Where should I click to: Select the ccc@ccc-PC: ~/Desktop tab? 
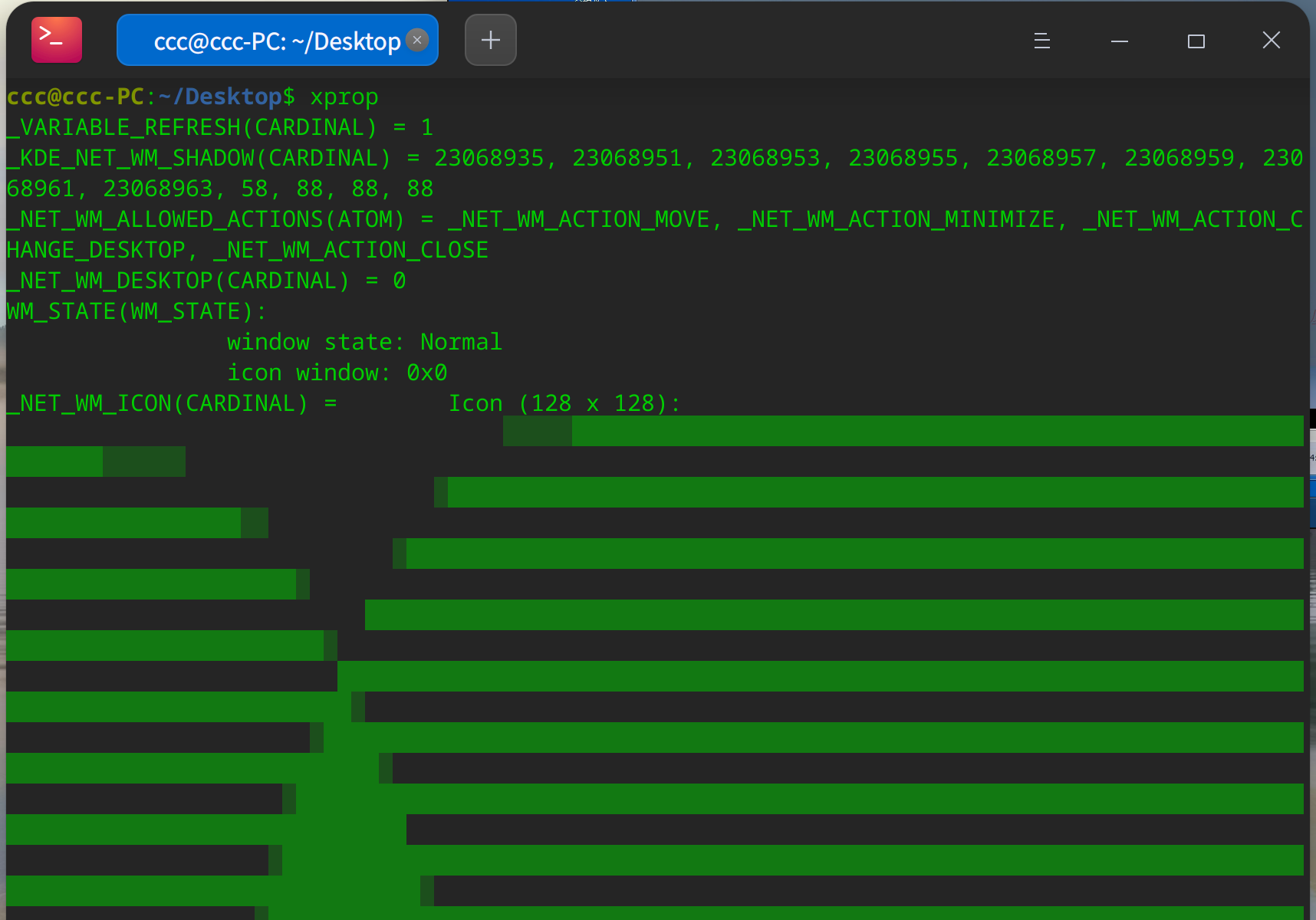(x=276, y=41)
